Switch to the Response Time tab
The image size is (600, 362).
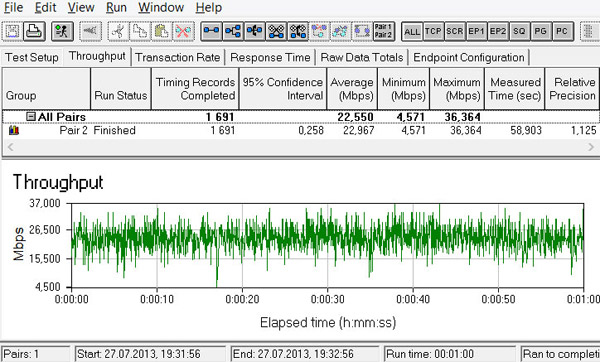(x=270, y=57)
